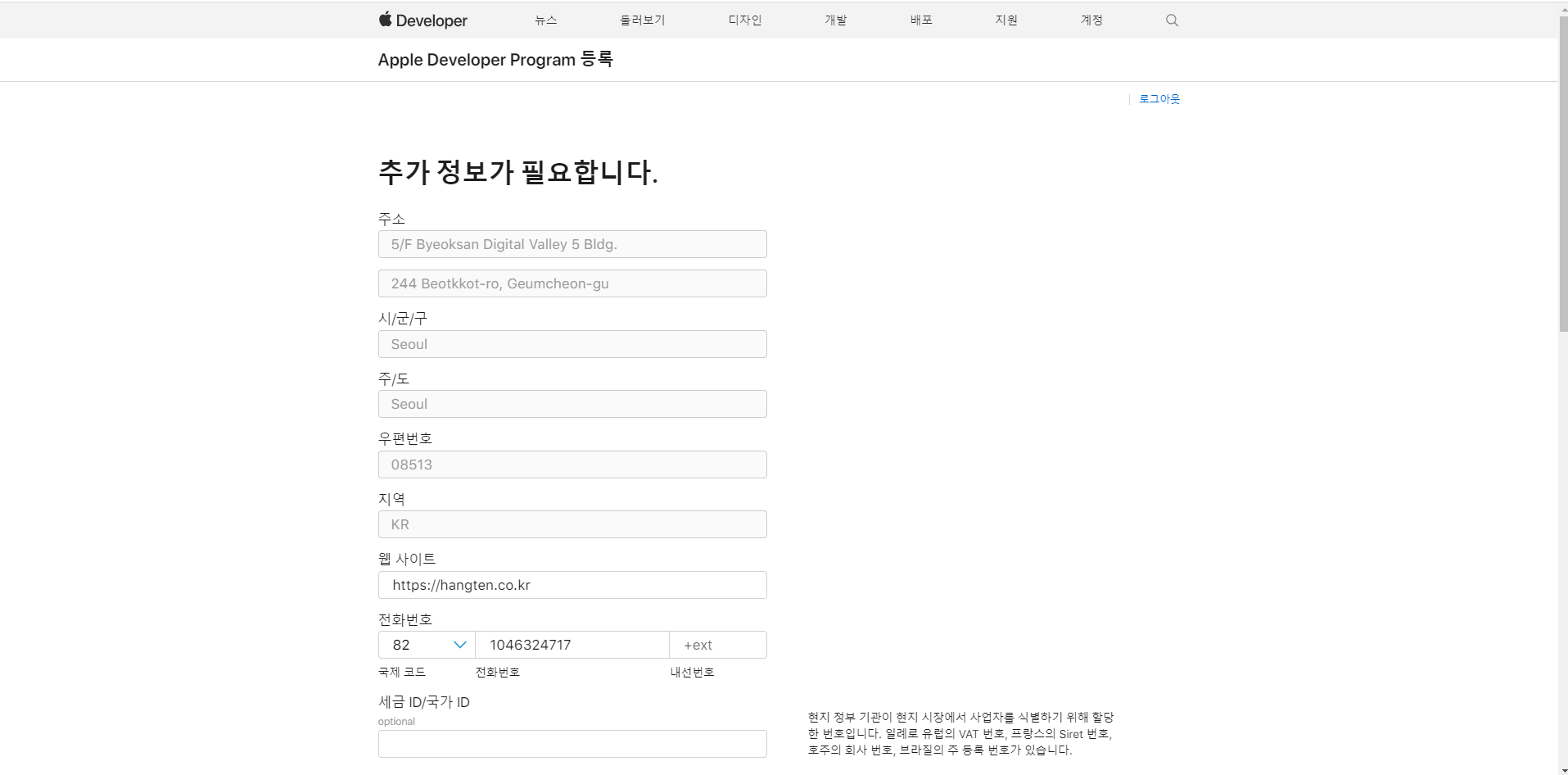
Task: Open the 디자인 menu
Action: click(745, 20)
